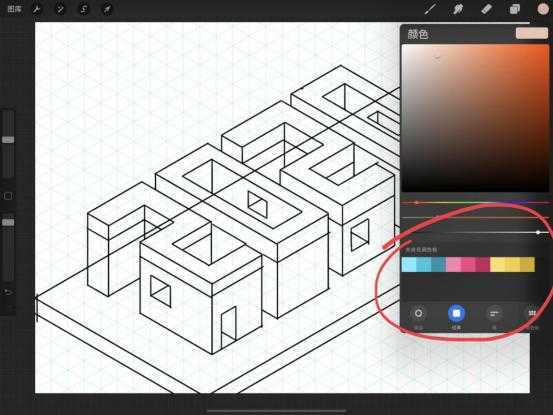Click the brightness slider with white handle
553x415 pixels.
(475, 232)
